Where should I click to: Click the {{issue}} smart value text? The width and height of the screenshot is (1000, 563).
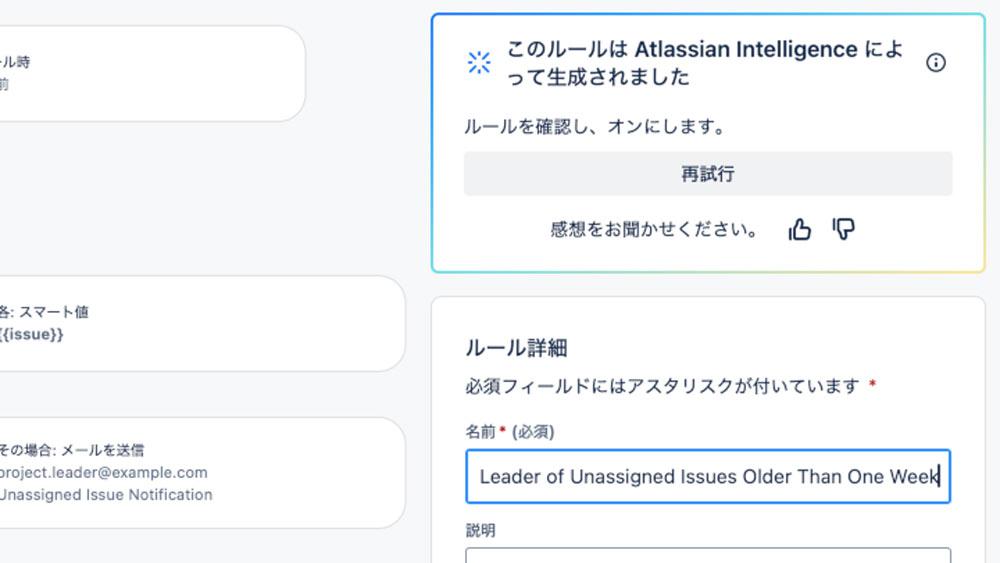(x=31, y=334)
